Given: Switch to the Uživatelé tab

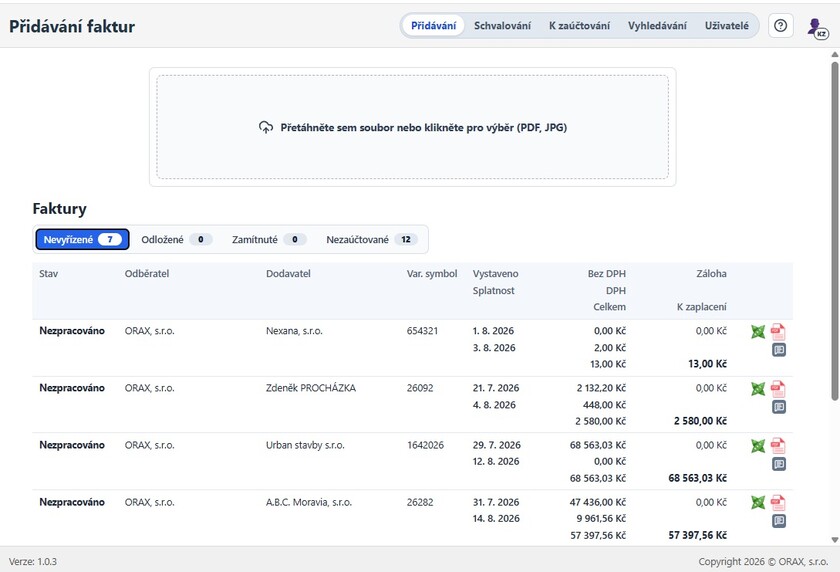Looking at the screenshot, I should pyautogui.click(x=726, y=26).
